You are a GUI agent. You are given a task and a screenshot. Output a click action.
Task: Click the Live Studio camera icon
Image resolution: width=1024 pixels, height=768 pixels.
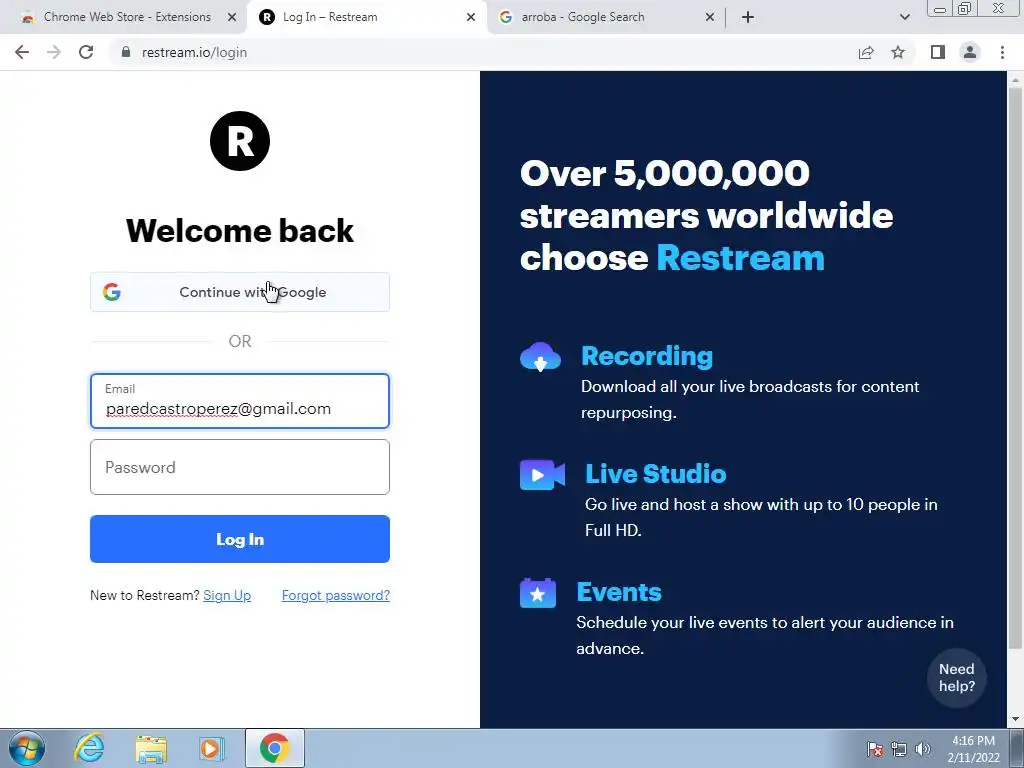click(542, 475)
